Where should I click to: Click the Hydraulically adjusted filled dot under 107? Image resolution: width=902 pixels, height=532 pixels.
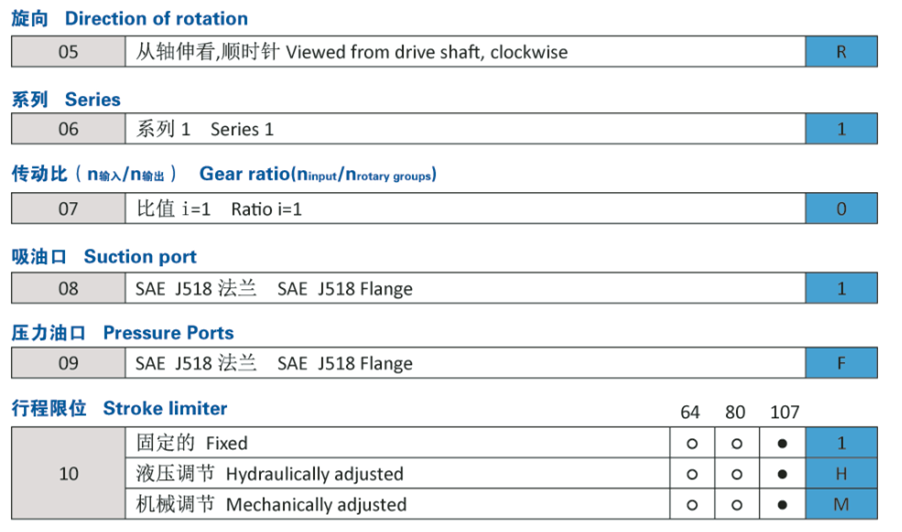coord(784,473)
